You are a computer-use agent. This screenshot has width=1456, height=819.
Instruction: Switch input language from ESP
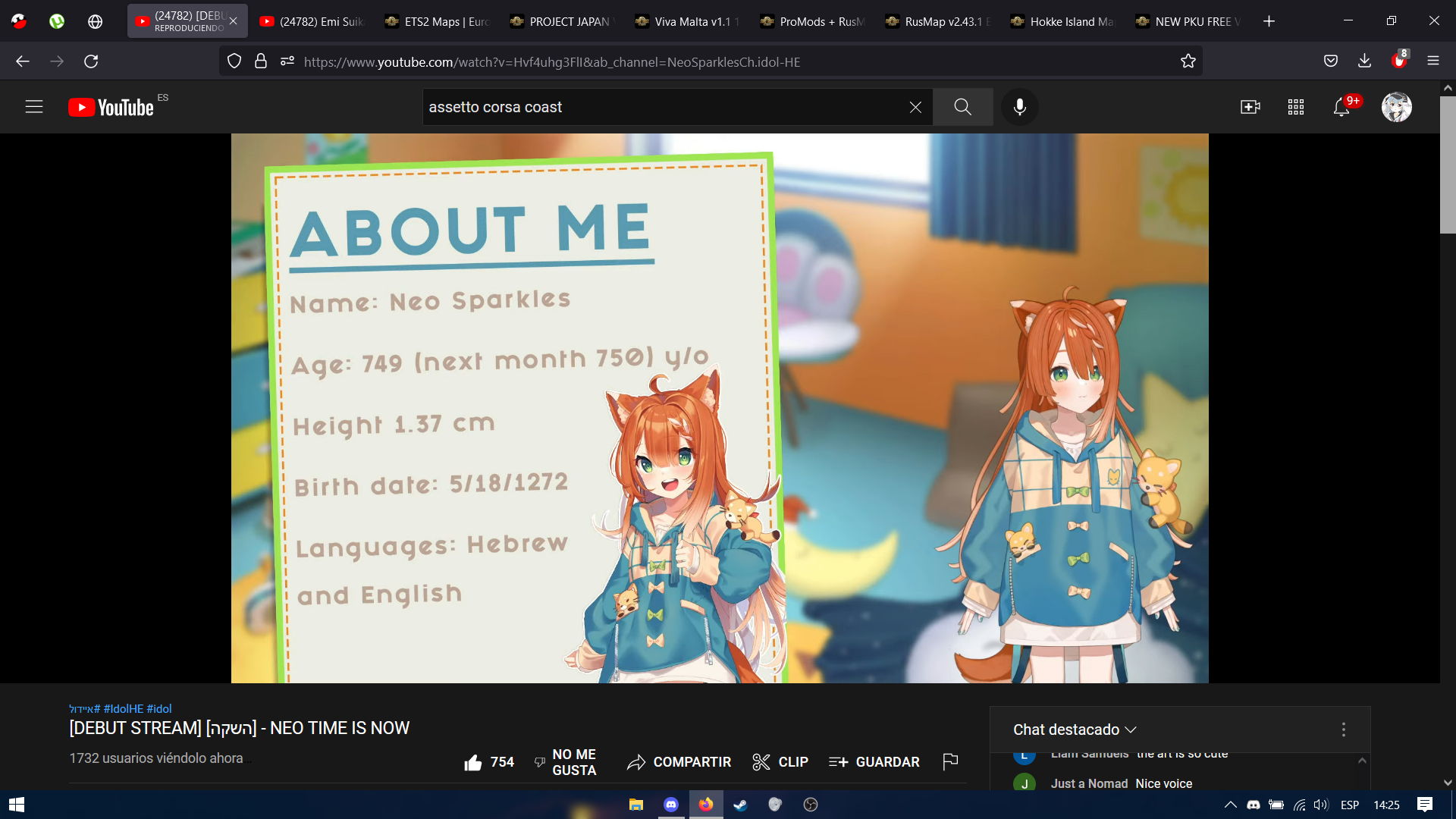[x=1350, y=805]
